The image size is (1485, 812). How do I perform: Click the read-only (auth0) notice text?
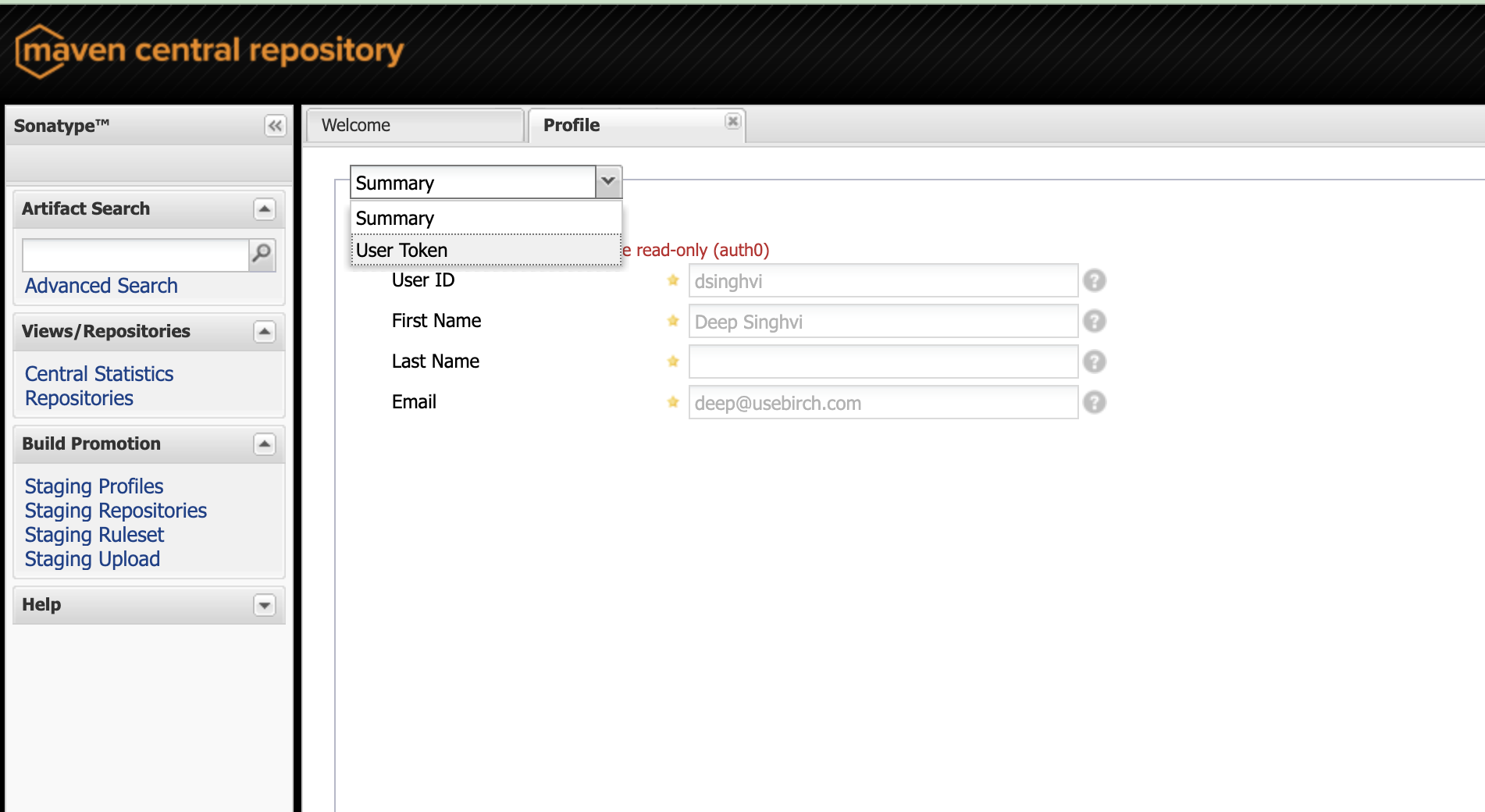(x=696, y=250)
